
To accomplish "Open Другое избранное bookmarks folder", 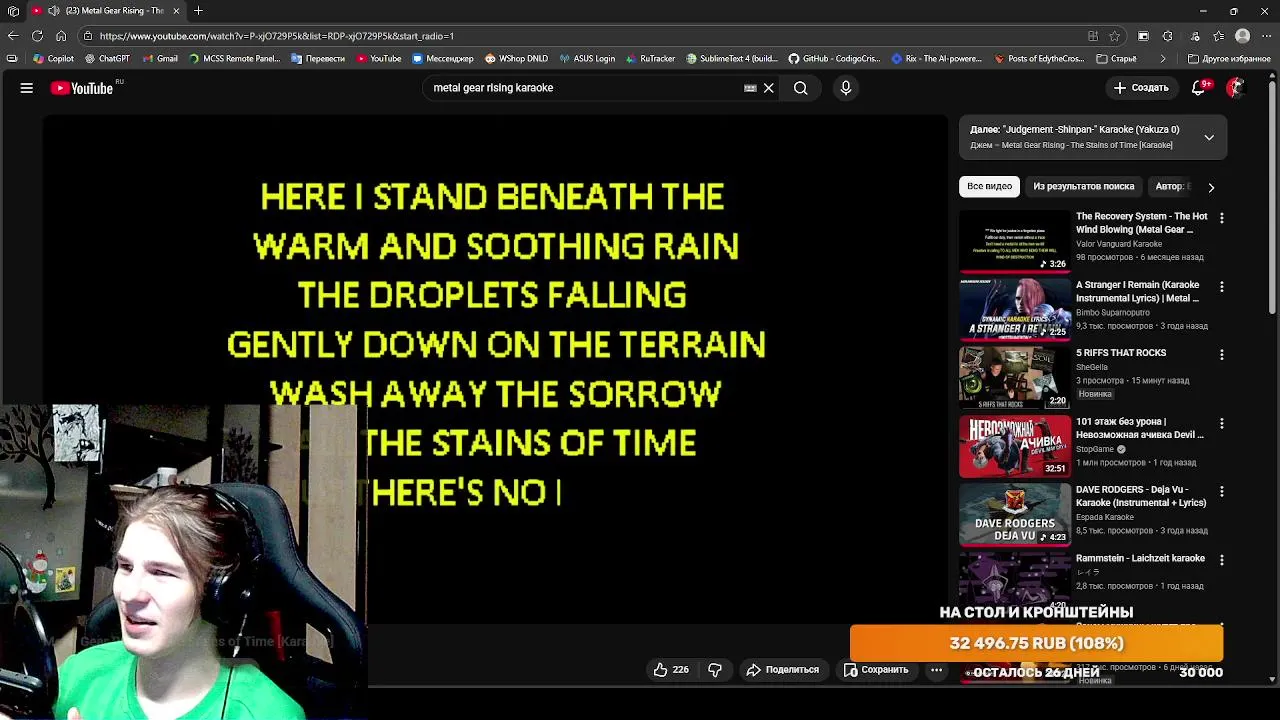I will (x=1229, y=59).
